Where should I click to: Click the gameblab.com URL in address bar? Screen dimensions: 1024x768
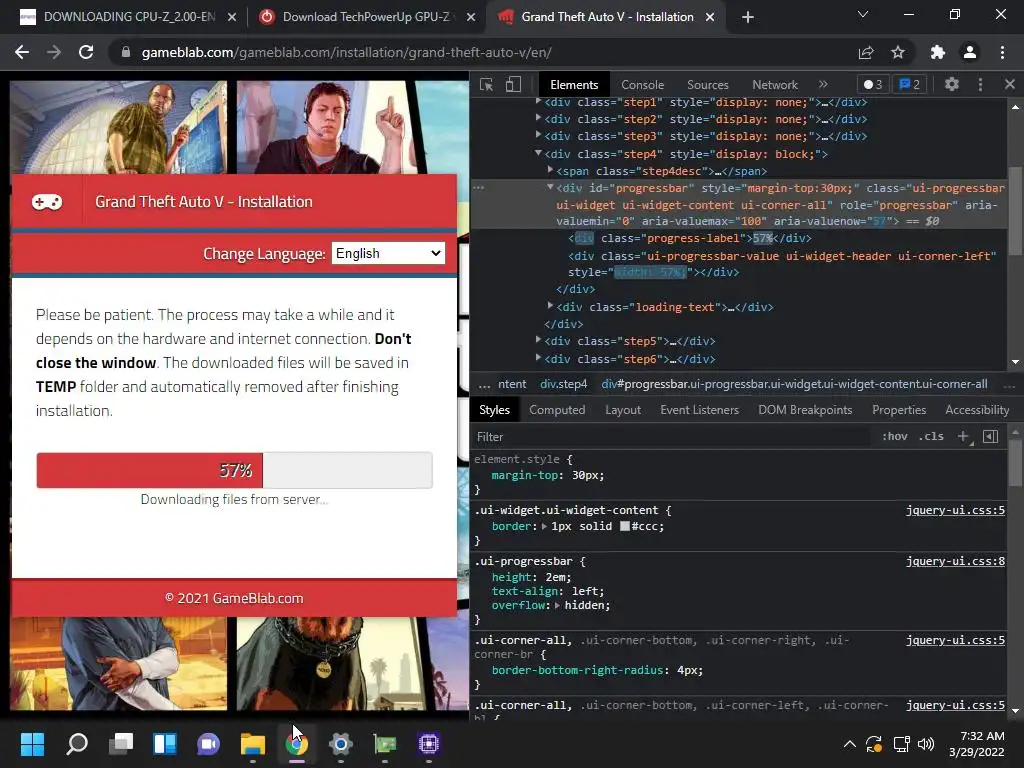[346, 52]
